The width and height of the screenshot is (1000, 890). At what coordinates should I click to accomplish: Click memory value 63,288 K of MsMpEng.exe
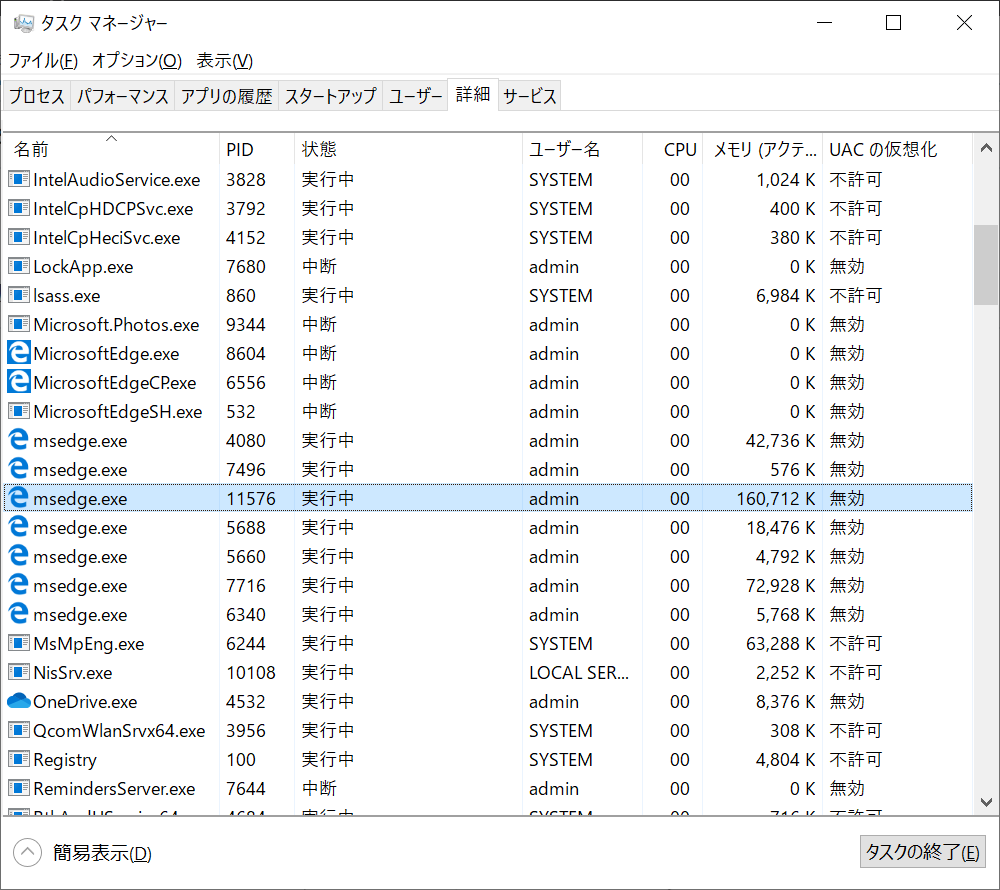pos(781,644)
